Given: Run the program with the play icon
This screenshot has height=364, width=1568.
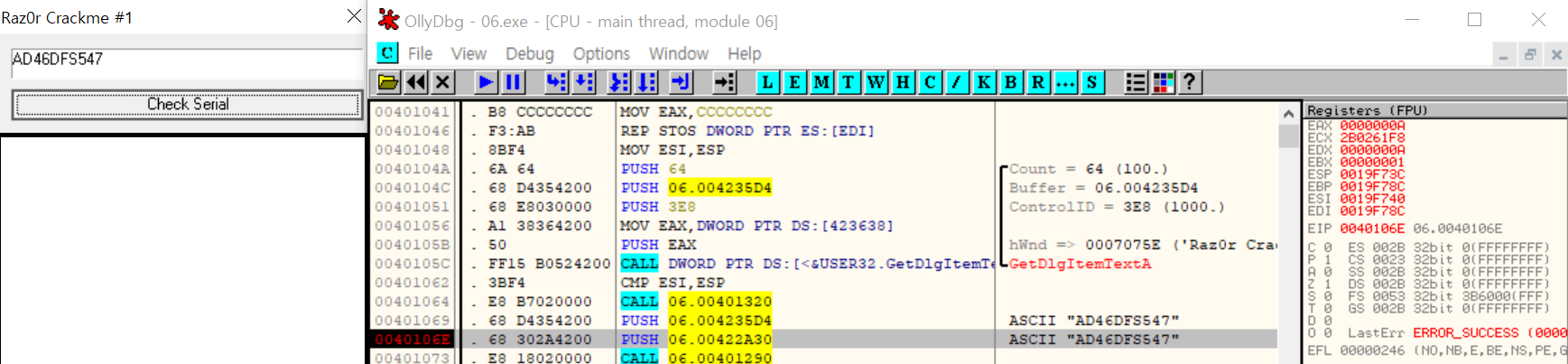Looking at the screenshot, I should pyautogui.click(x=486, y=83).
